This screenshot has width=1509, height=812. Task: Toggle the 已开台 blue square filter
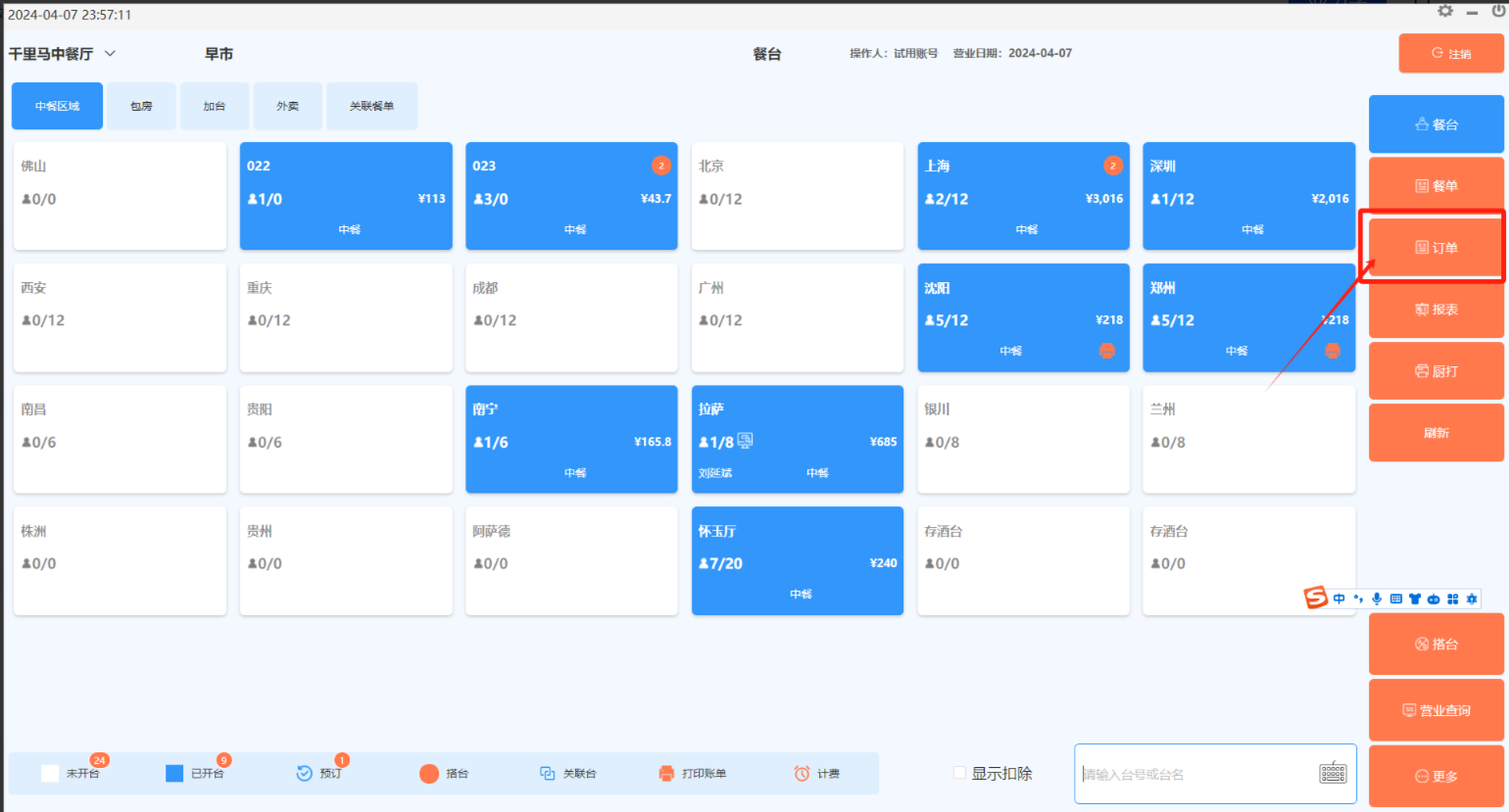point(174,774)
